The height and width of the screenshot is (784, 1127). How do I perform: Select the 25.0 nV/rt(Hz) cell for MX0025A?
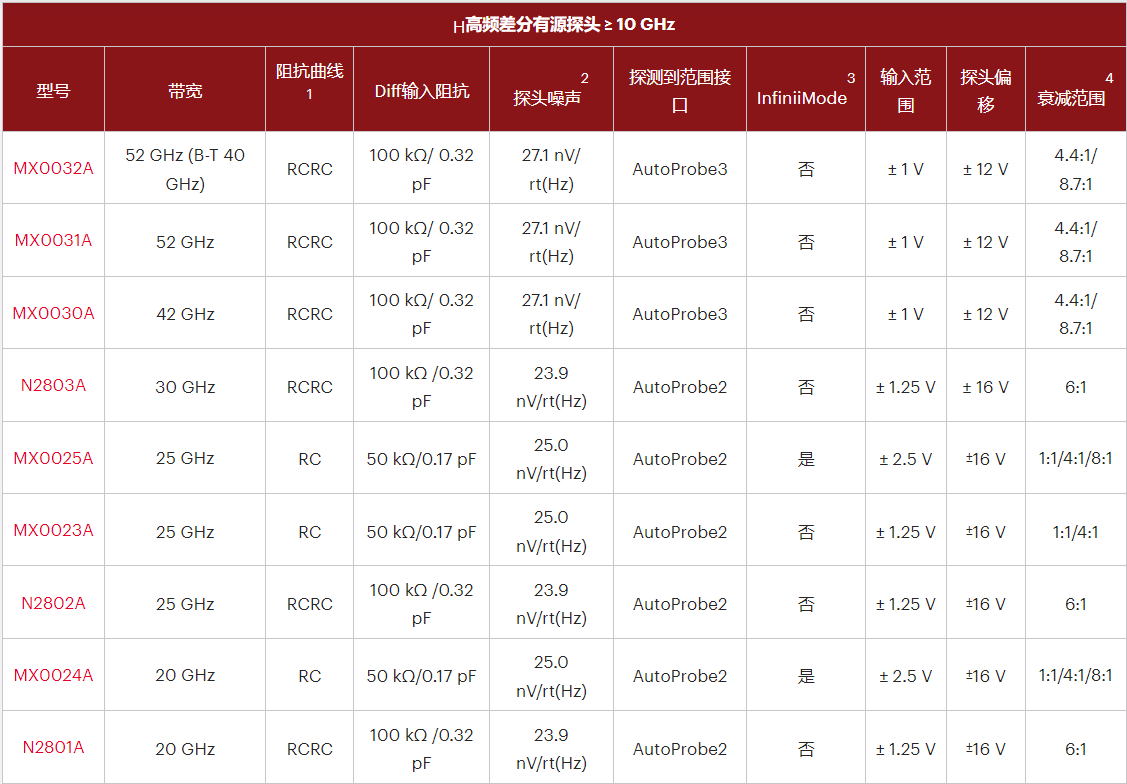[551, 458]
